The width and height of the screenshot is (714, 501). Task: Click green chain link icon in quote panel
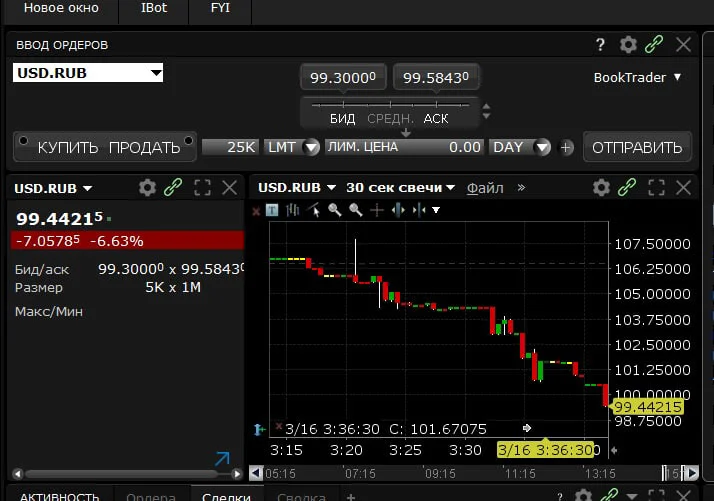173,187
